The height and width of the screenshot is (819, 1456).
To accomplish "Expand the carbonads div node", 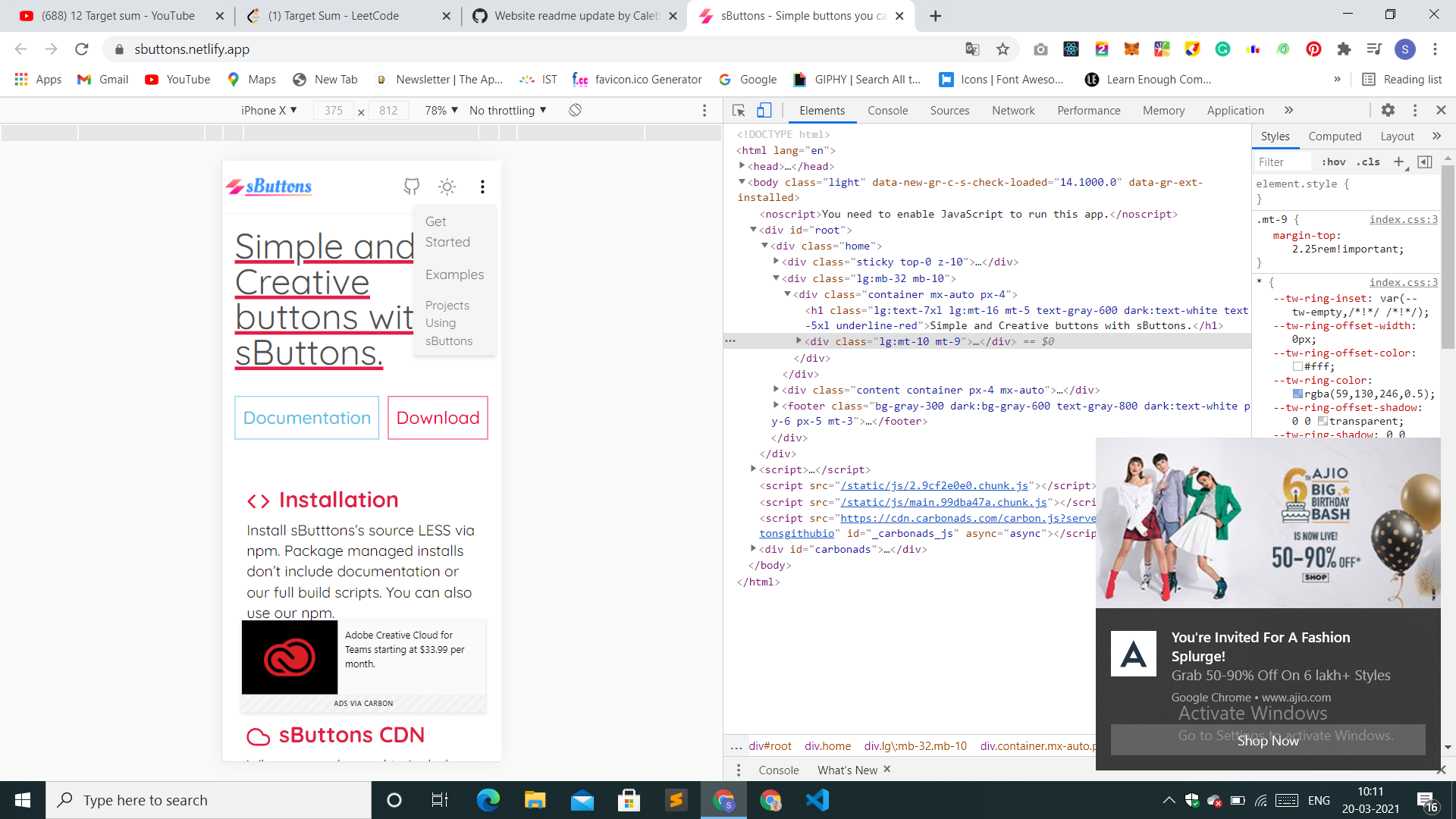I will click(753, 549).
